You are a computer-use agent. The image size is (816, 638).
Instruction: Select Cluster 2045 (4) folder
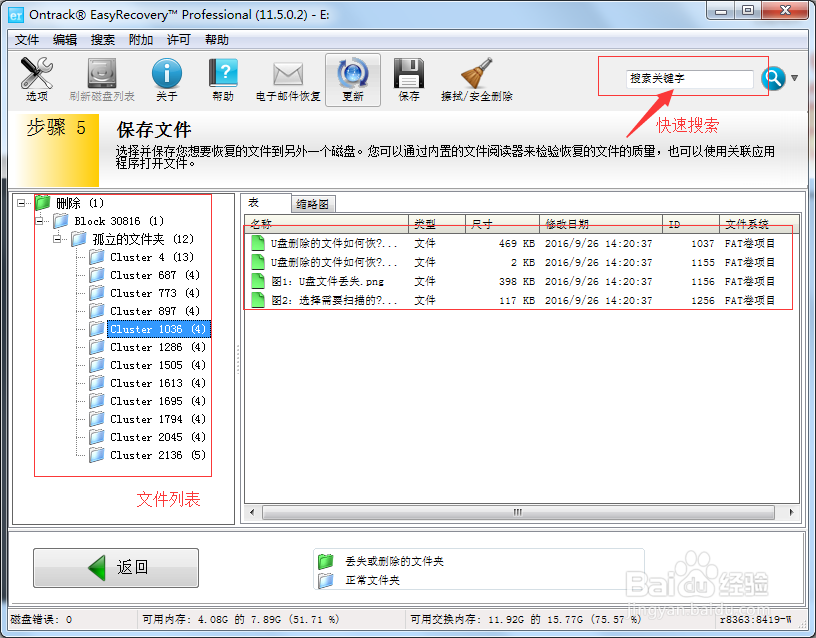(147, 437)
